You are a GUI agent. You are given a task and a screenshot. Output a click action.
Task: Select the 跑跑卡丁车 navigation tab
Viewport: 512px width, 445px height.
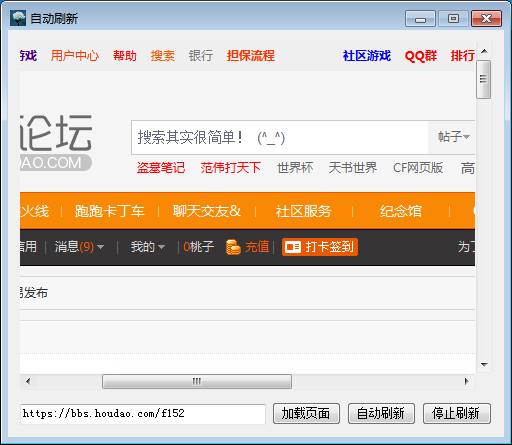(109, 211)
